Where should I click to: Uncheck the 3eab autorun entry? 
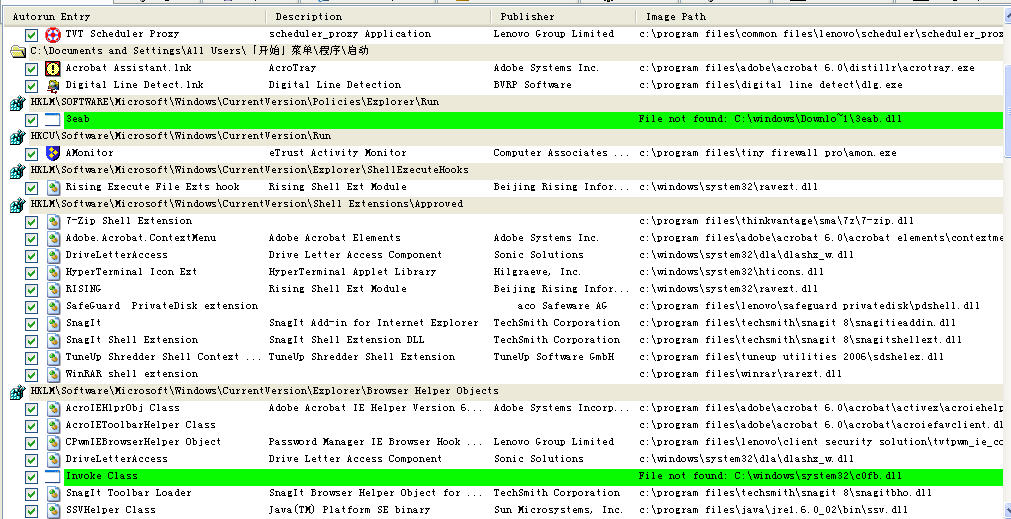[x=31, y=120]
